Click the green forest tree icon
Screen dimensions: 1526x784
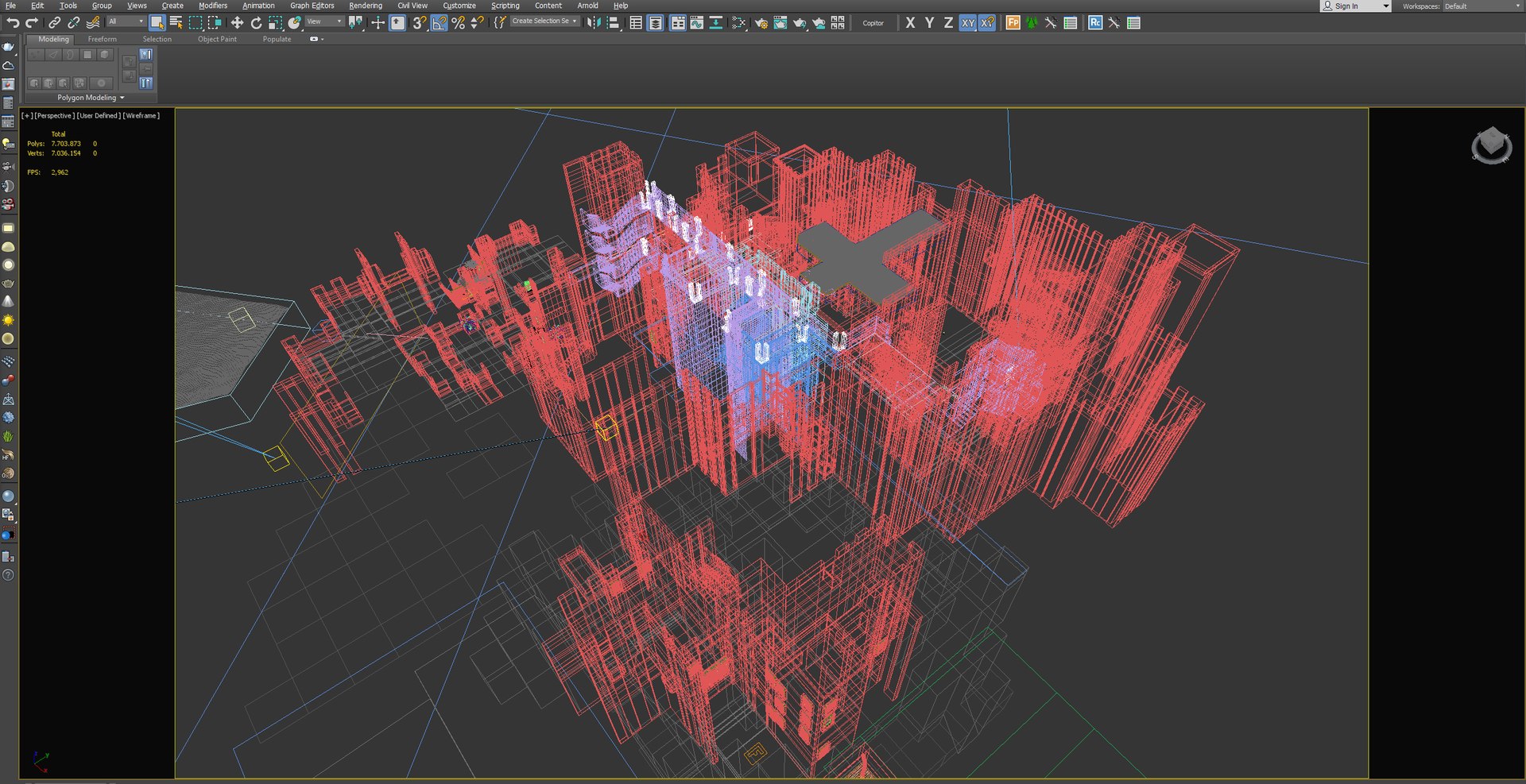coord(1032,23)
